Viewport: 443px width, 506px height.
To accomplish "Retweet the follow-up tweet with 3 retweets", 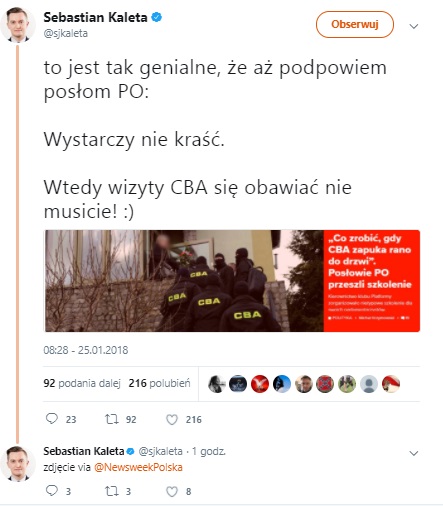I will tap(112, 491).
